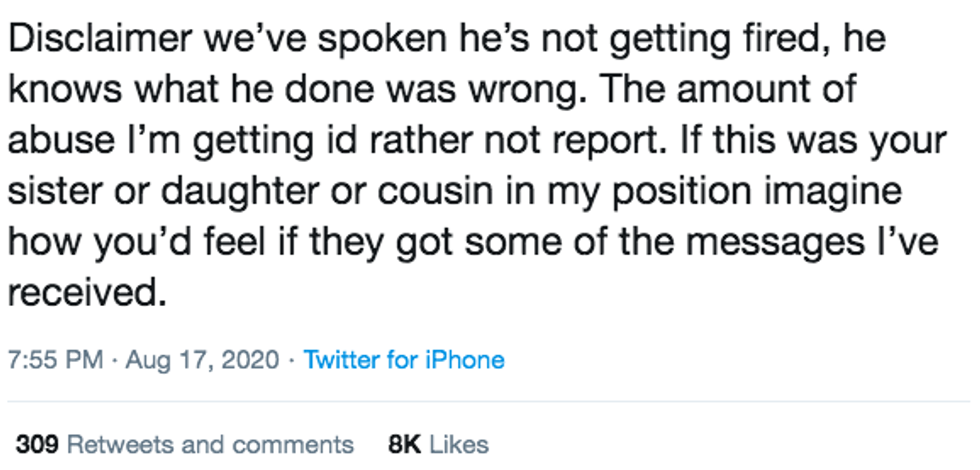View the 8K Likes list

coord(438,444)
